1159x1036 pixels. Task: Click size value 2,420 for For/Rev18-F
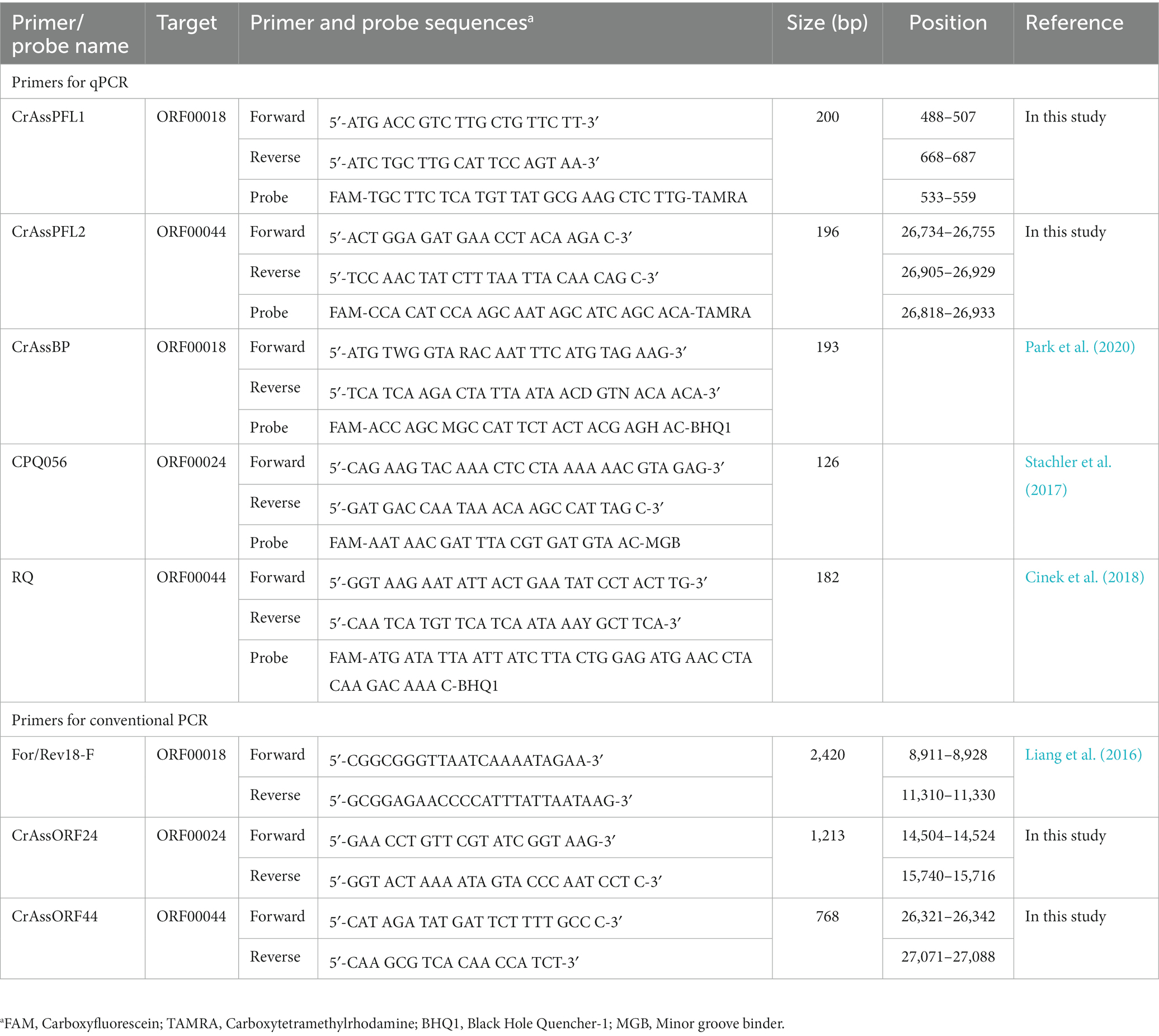click(827, 755)
